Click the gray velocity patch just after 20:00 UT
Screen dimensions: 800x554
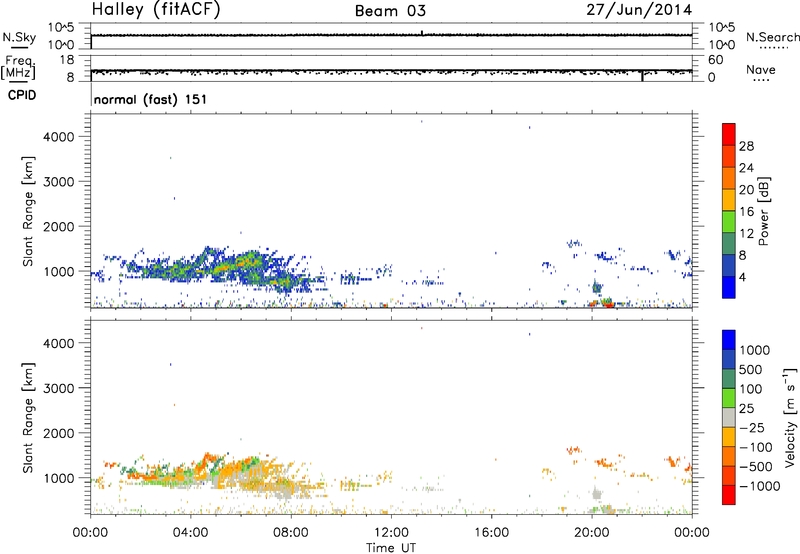(596, 494)
